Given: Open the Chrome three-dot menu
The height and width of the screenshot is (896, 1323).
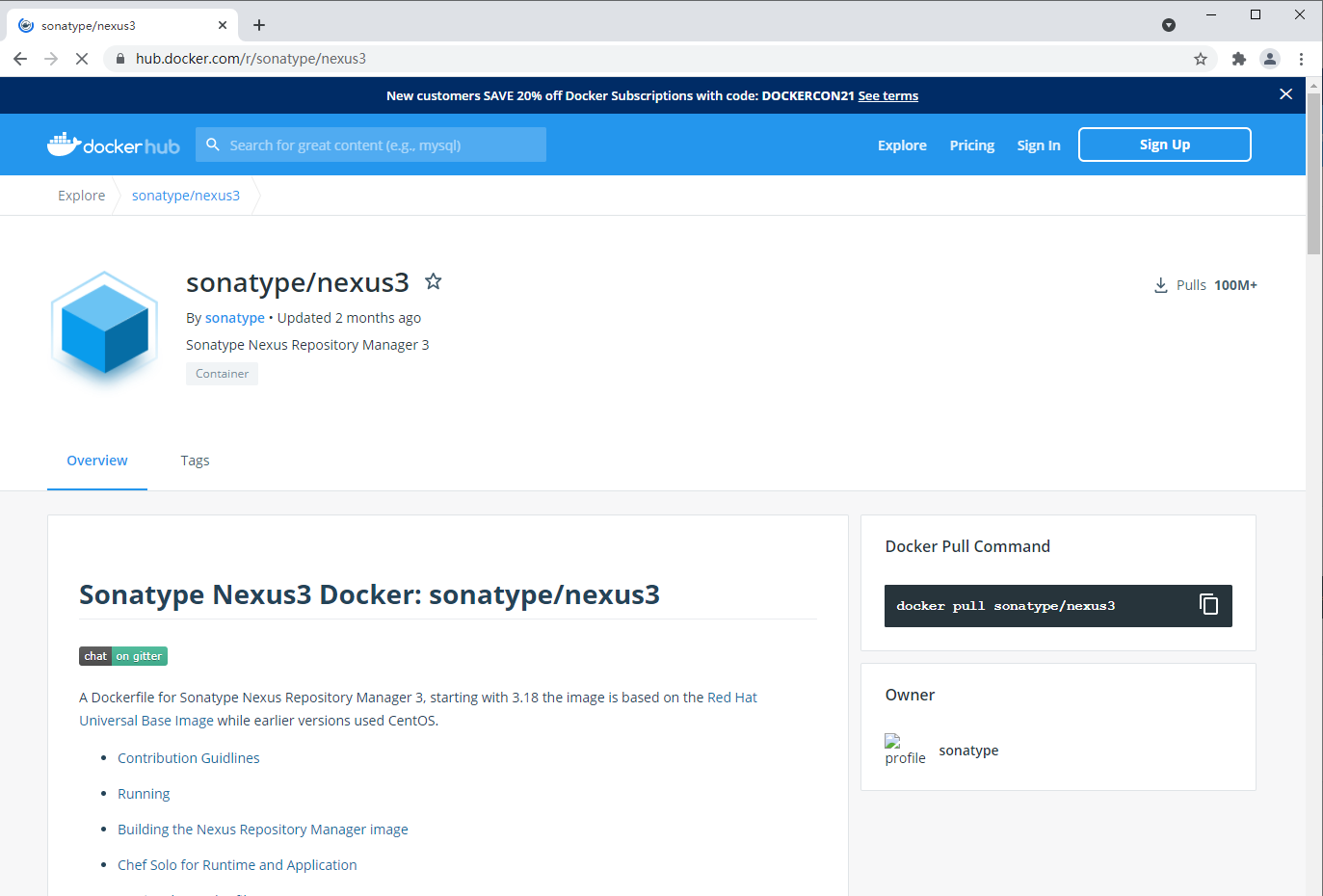Looking at the screenshot, I should pos(1301,59).
